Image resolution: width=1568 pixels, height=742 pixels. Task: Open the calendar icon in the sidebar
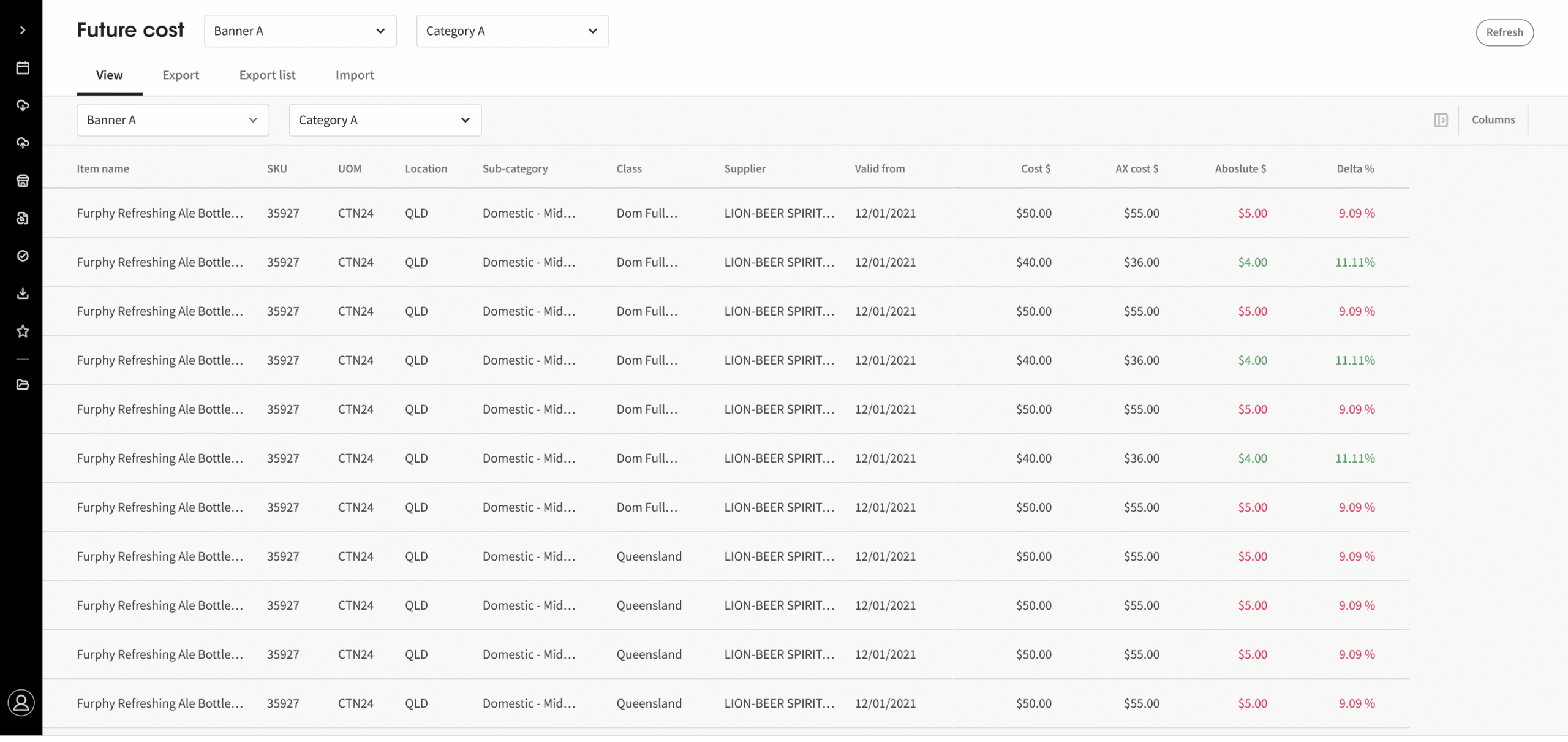(23, 68)
